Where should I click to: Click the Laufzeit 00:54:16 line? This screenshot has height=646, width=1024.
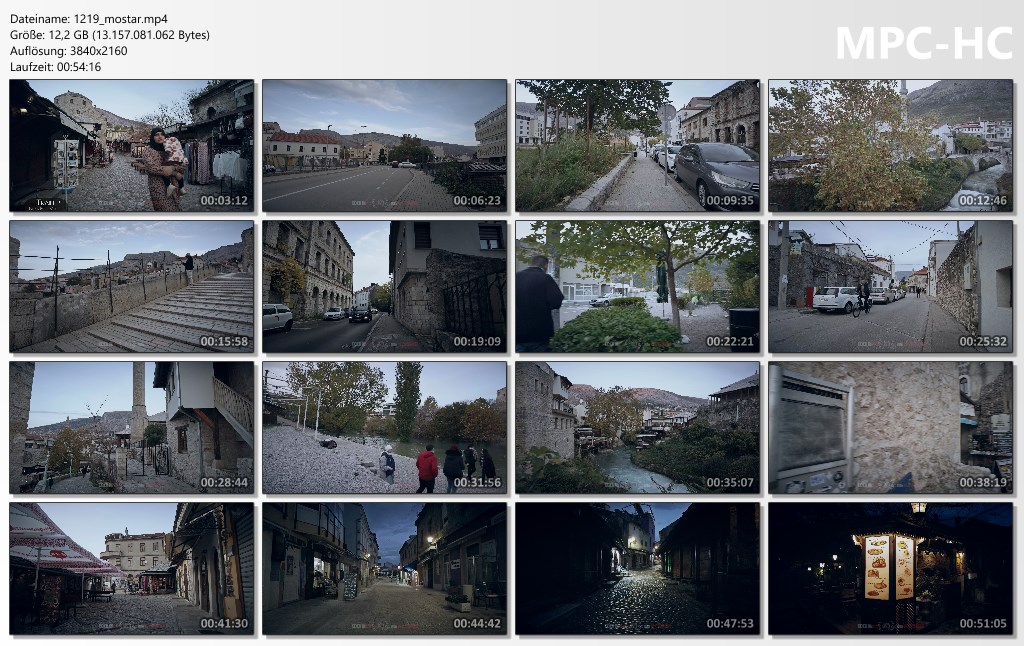point(56,67)
